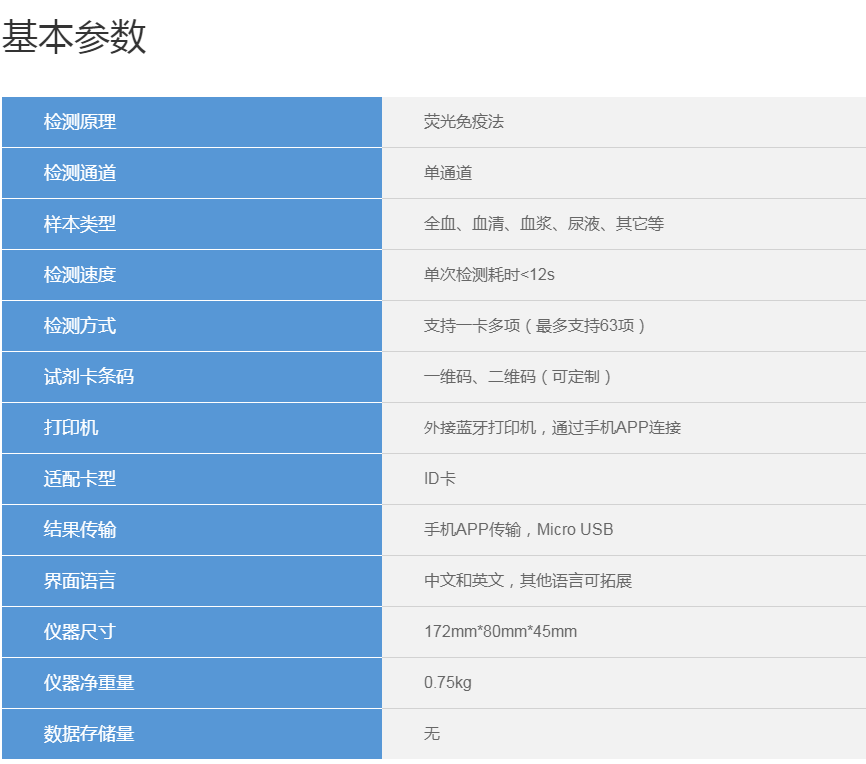Click the 基本参数 heading

pos(74,37)
